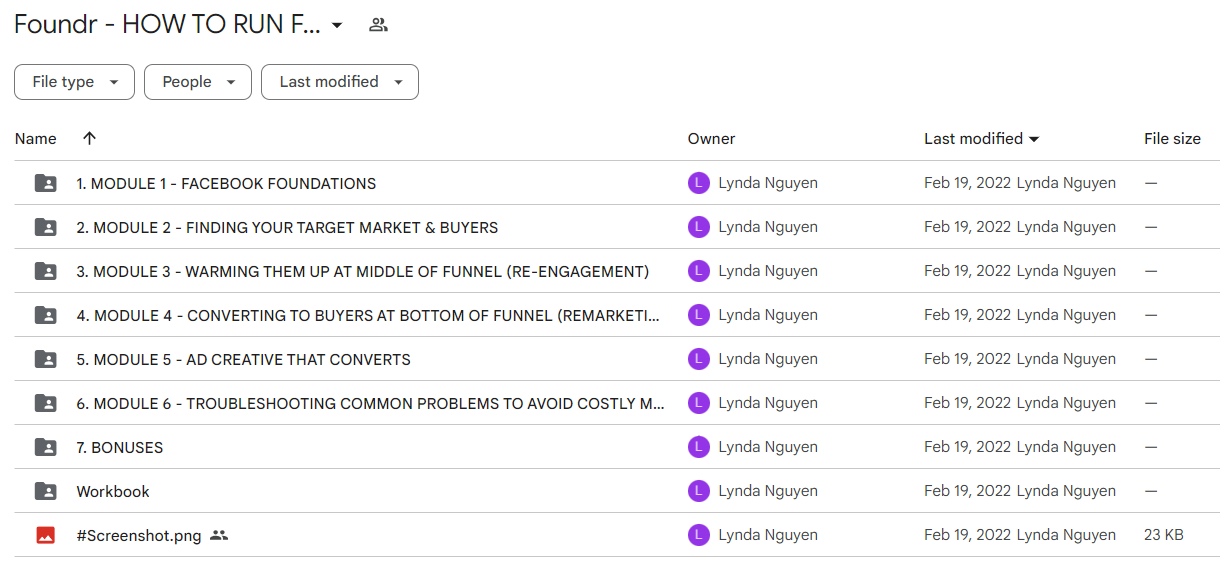Select 3. MODULE 3 - WARMING THEM UP
The width and height of the screenshot is (1220, 572).
click(x=363, y=272)
